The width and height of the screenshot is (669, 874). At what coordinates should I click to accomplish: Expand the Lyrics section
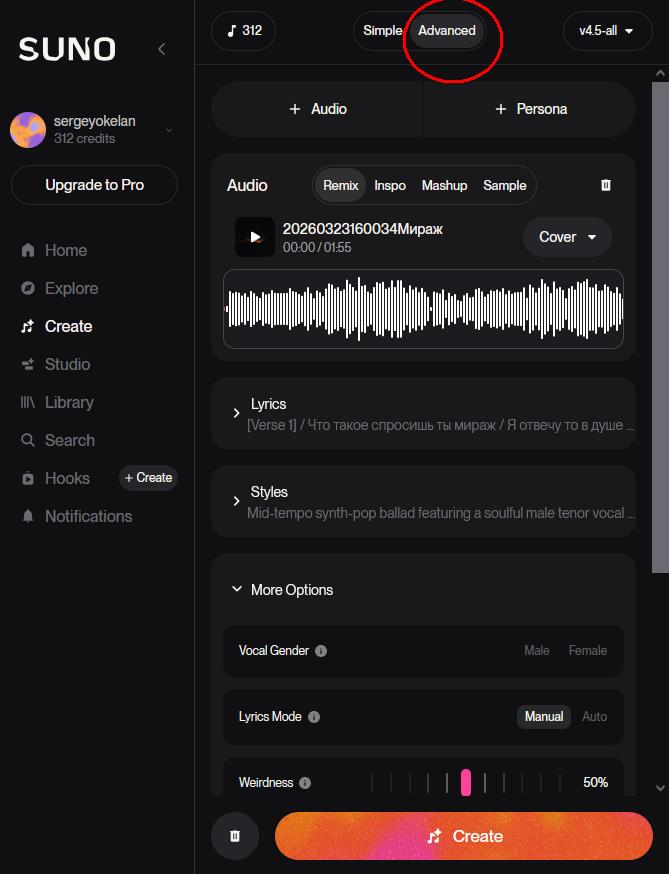click(x=237, y=413)
